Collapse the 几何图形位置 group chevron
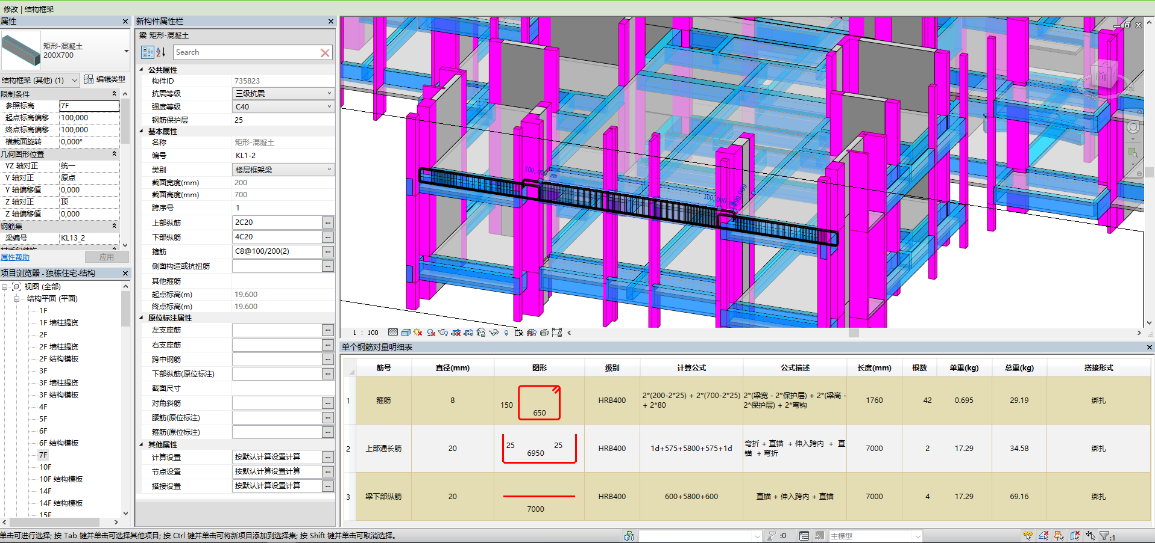The height and width of the screenshot is (543, 1155). click(x=113, y=154)
